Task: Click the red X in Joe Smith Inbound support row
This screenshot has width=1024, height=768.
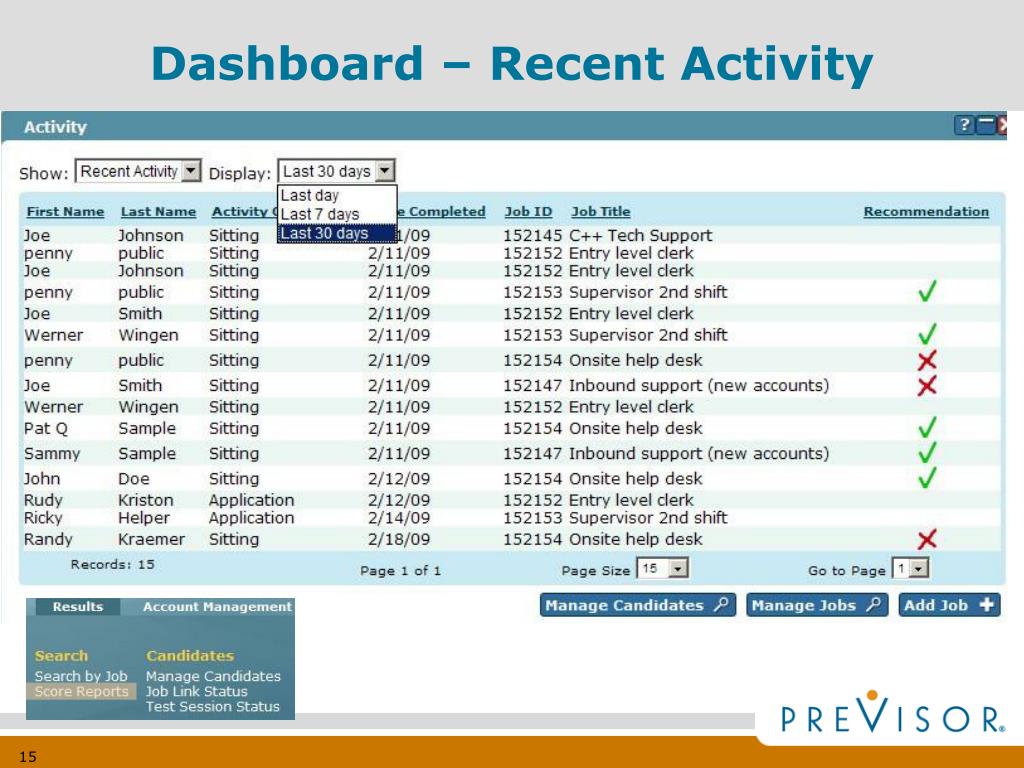Action: (x=927, y=385)
